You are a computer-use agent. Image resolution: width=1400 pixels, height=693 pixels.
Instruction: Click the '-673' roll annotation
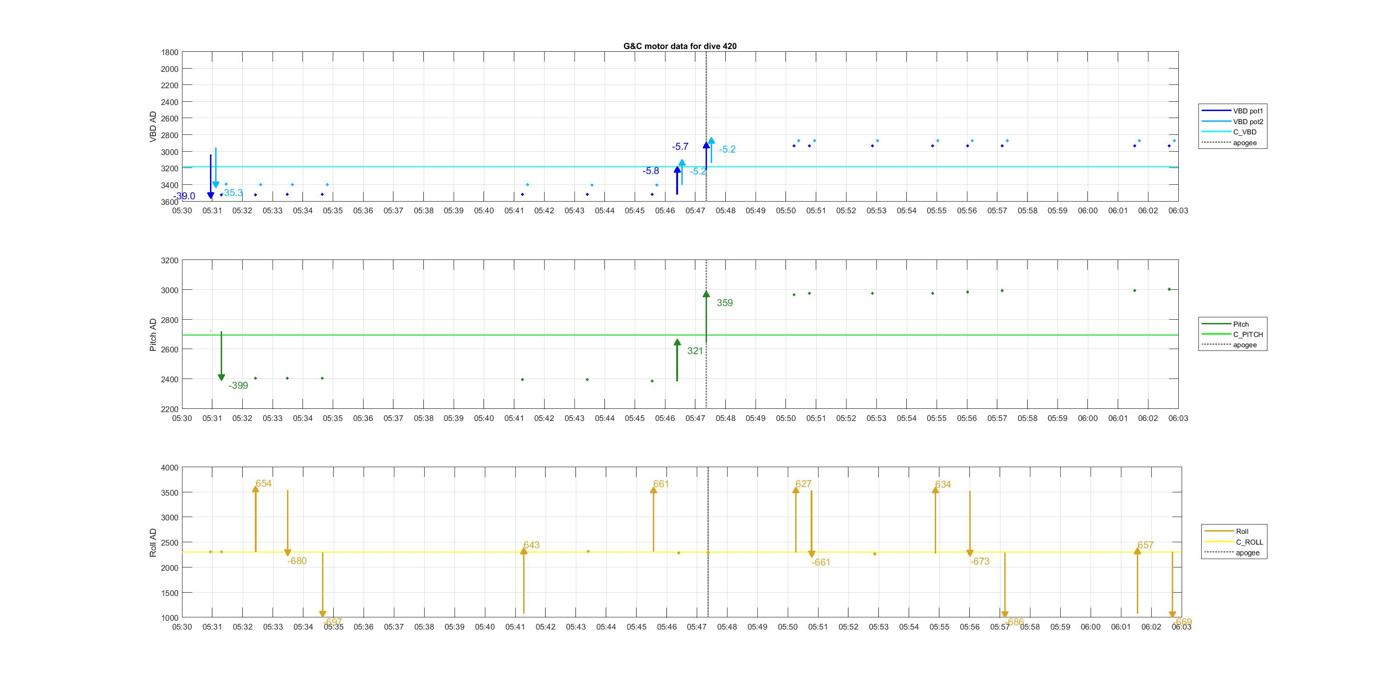pos(980,561)
